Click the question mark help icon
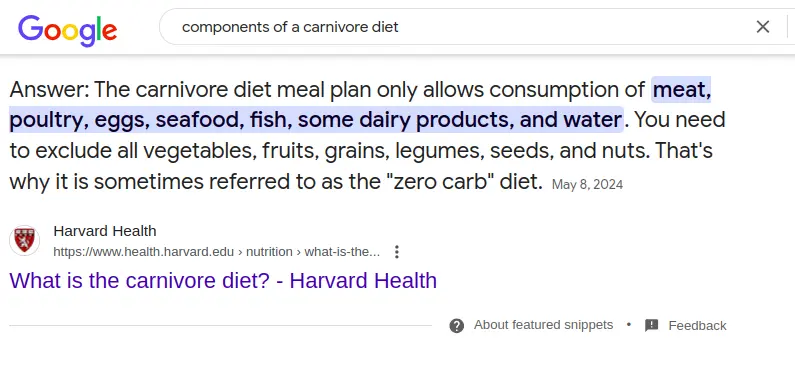The width and height of the screenshot is (795, 366). 456,325
